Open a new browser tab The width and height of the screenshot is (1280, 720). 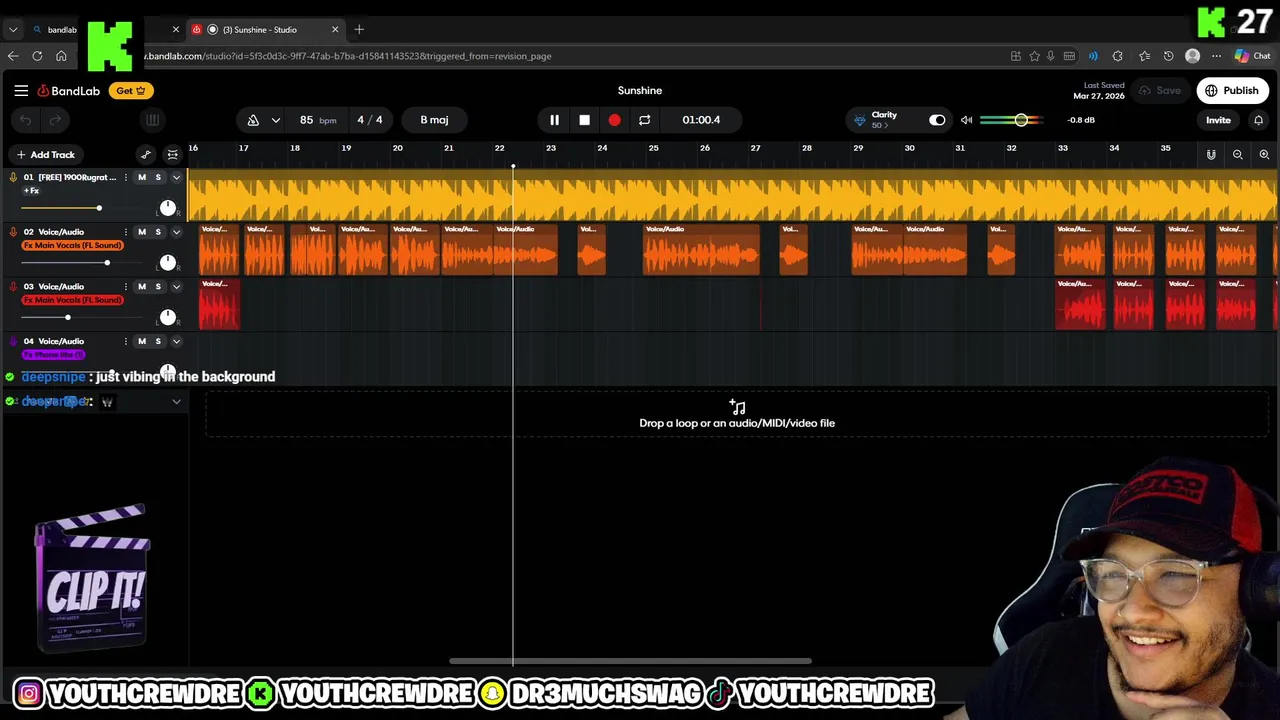tap(359, 30)
